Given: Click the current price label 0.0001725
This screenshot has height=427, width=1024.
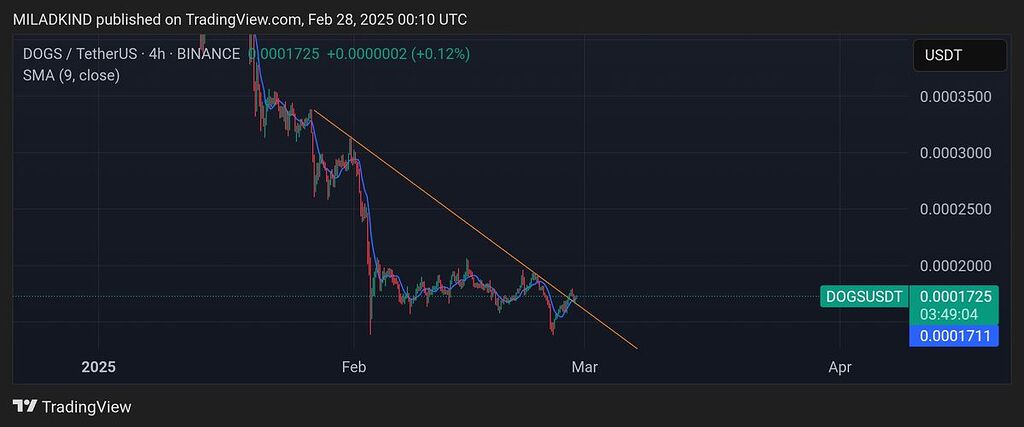Looking at the screenshot, I should [x=954, y=297].
